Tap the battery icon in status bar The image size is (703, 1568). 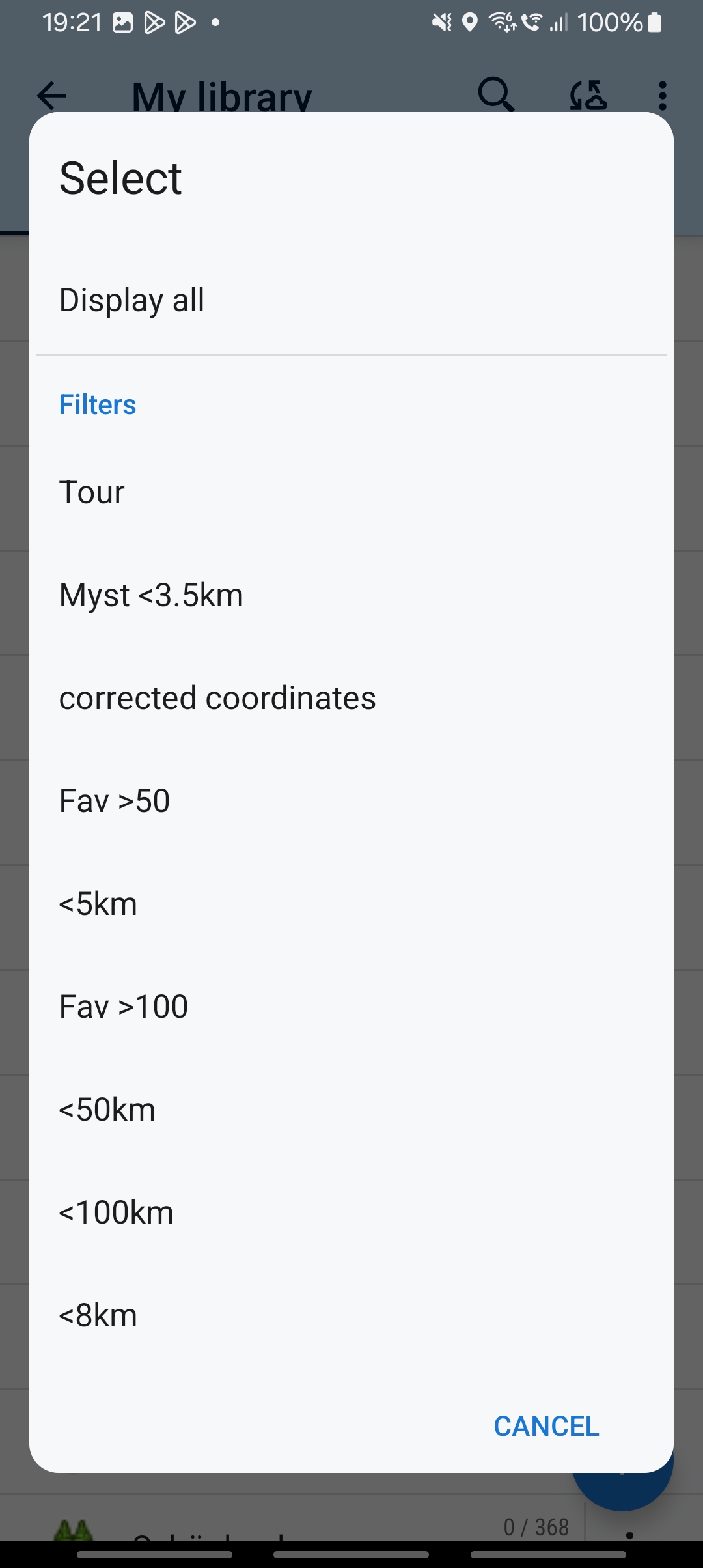point(655,23)
